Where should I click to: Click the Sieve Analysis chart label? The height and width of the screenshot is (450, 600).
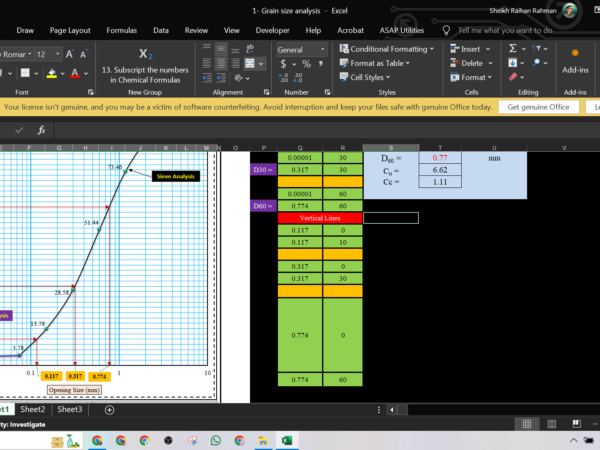pos(176,176)
